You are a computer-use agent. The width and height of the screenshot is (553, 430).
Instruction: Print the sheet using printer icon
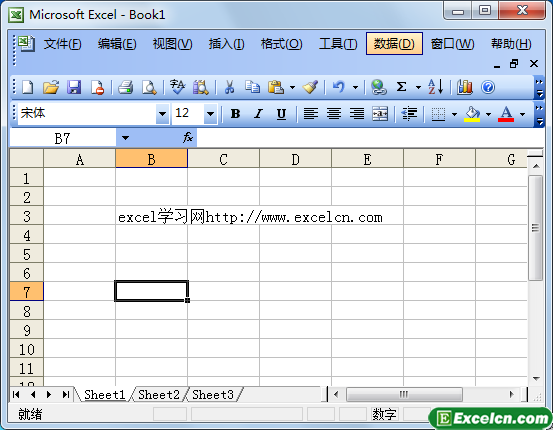126,87
